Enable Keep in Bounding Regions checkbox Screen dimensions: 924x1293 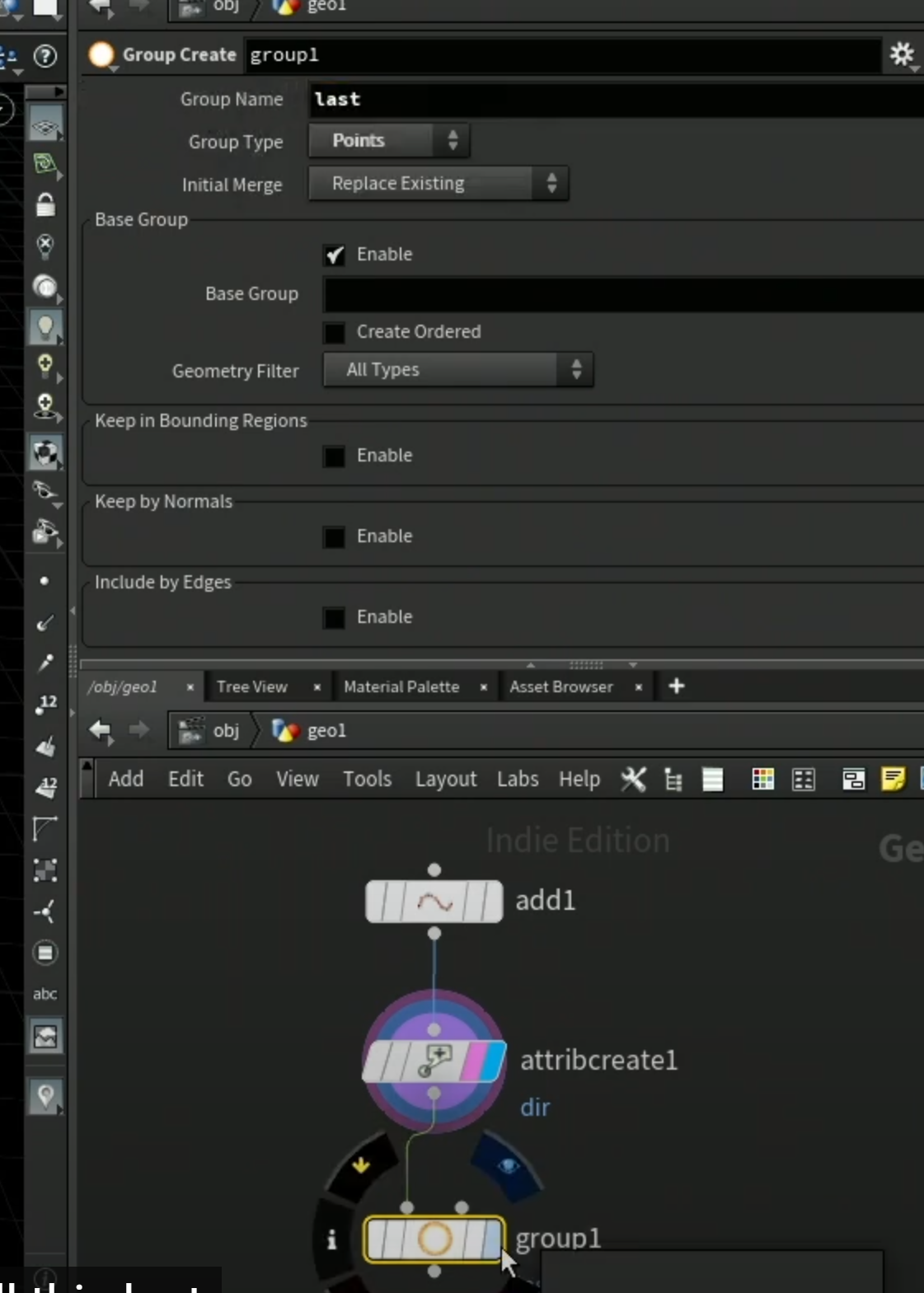(335, 456)
